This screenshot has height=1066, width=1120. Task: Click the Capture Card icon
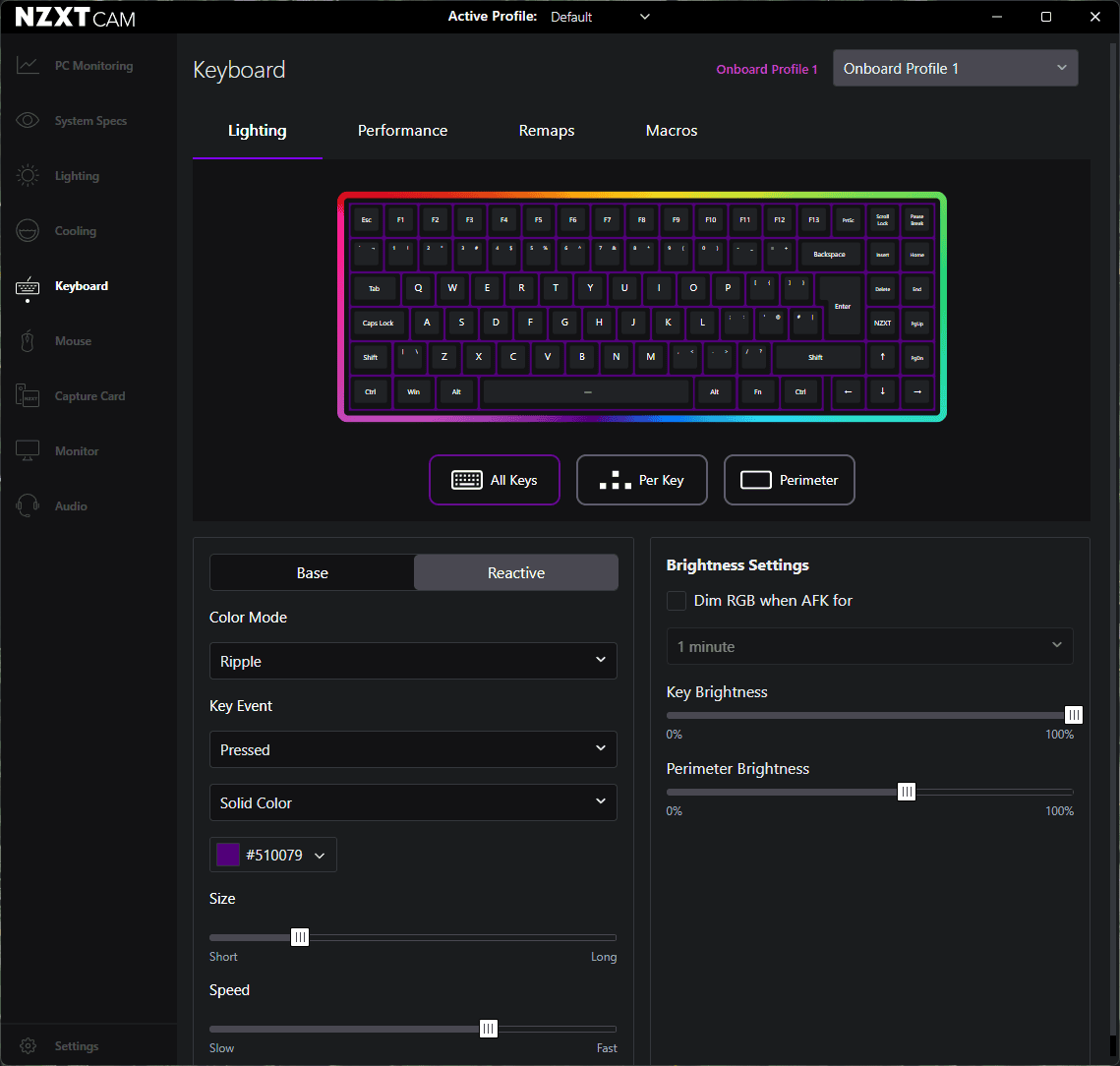coord(28,396)
